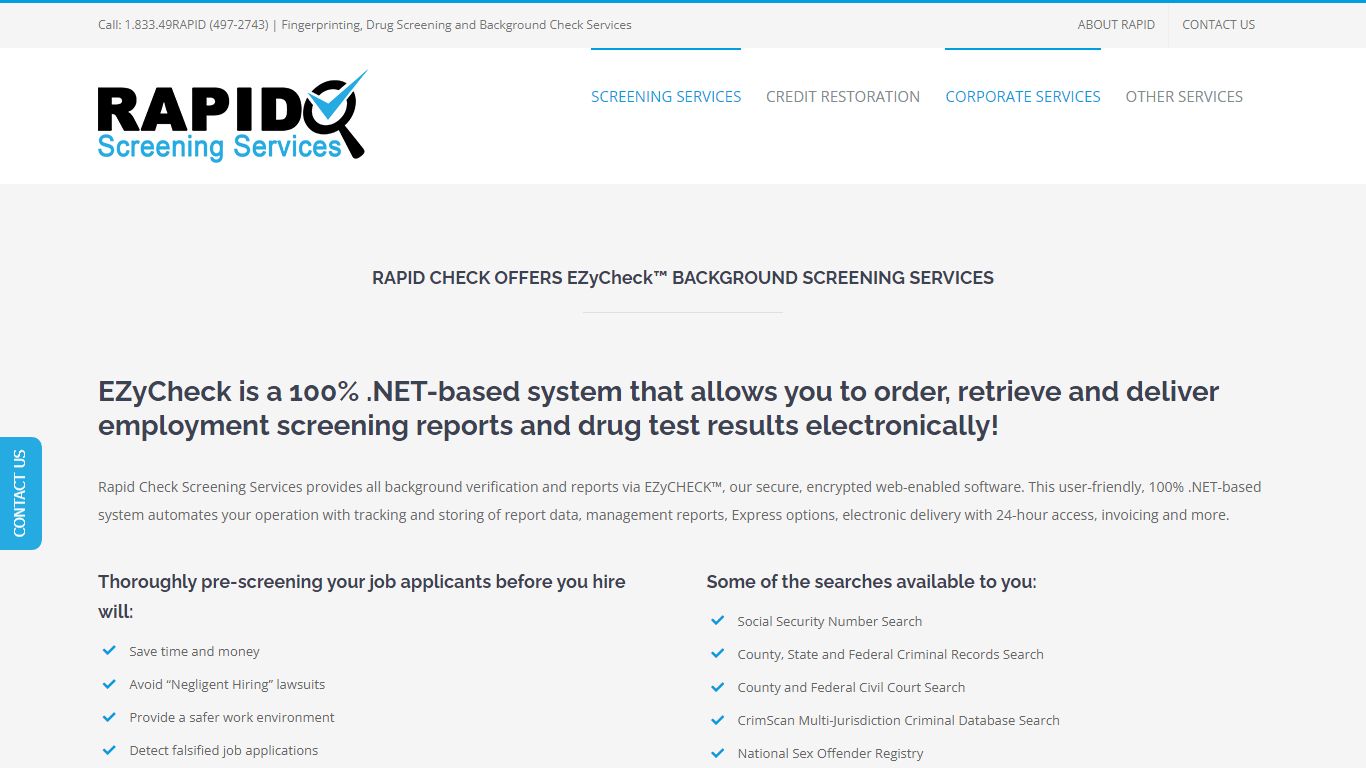Select 'CrimScan Multi-Jurisdiction Criminal Database Search'
This screenshot has height=768, width=1366.
(898, 720)
